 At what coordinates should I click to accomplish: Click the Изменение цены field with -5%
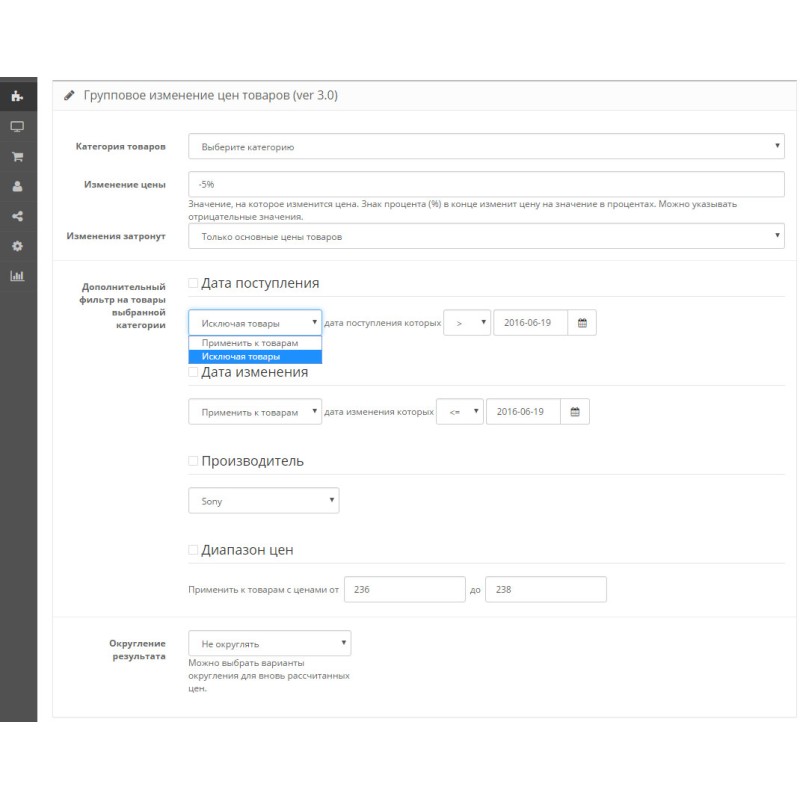pyautogui.click(x=486, y=184)
